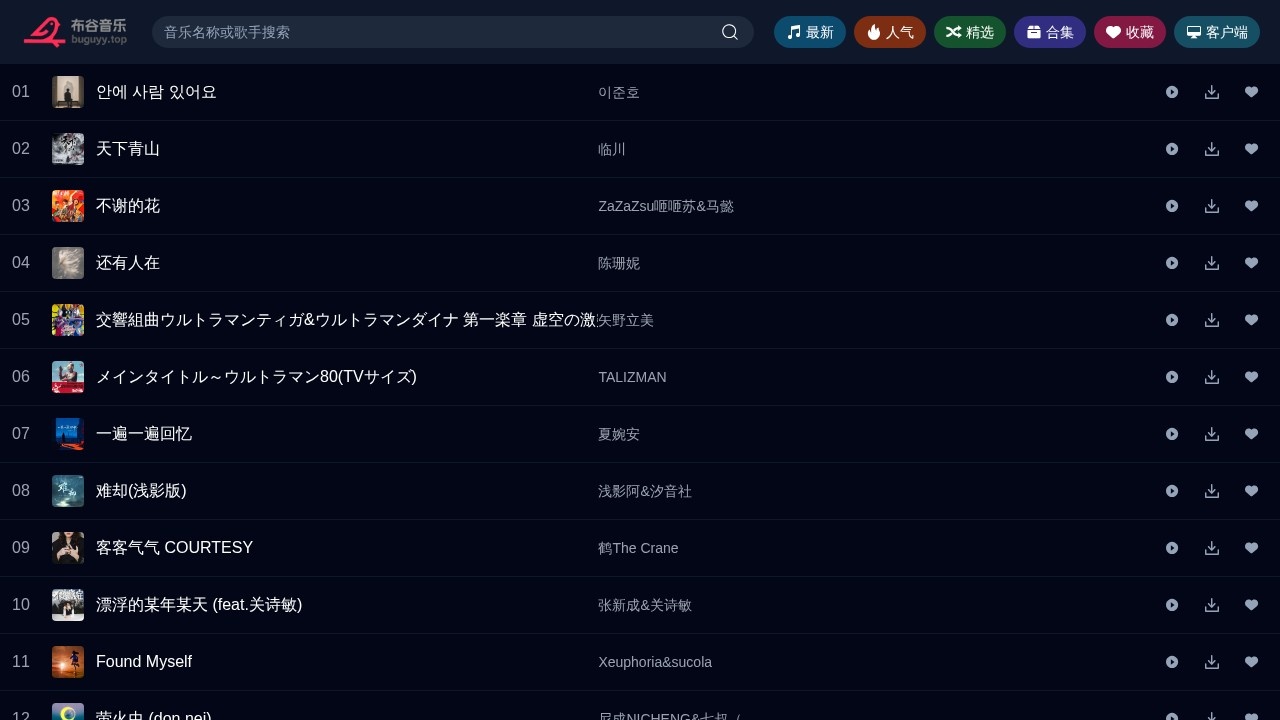Open the song title 漂浮的某年某天
Viewport: 1280px width, 720px height.
[199, 605]
